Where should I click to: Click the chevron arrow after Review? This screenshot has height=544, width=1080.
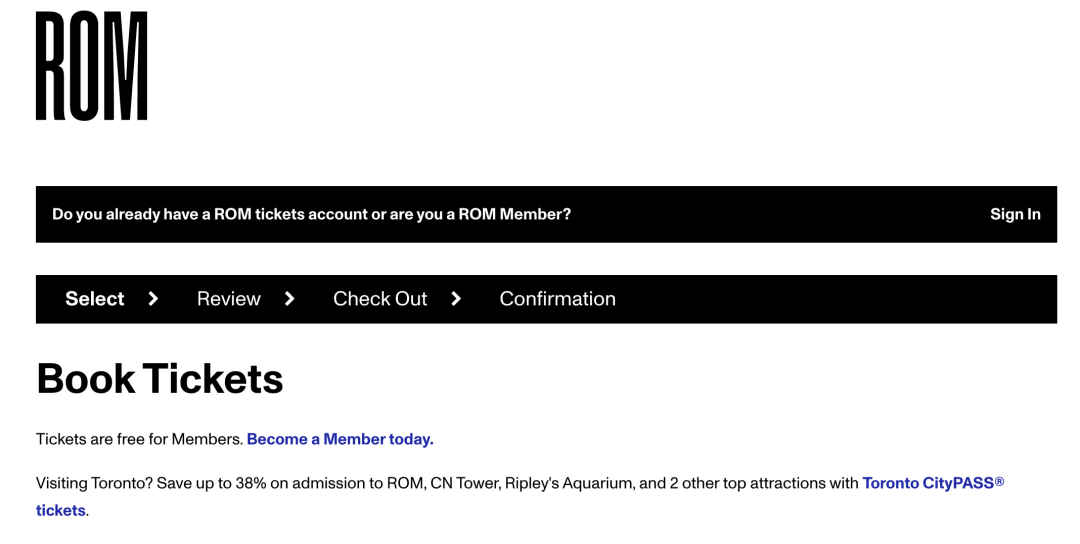pos(290,299)
